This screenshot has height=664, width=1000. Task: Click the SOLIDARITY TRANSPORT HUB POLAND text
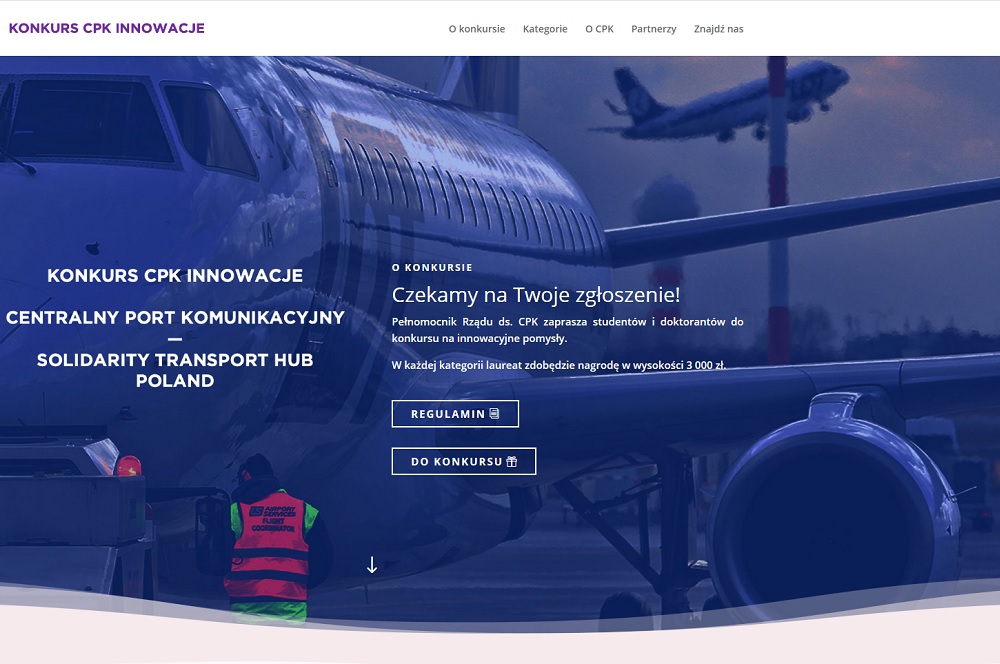tap(175, 370)
